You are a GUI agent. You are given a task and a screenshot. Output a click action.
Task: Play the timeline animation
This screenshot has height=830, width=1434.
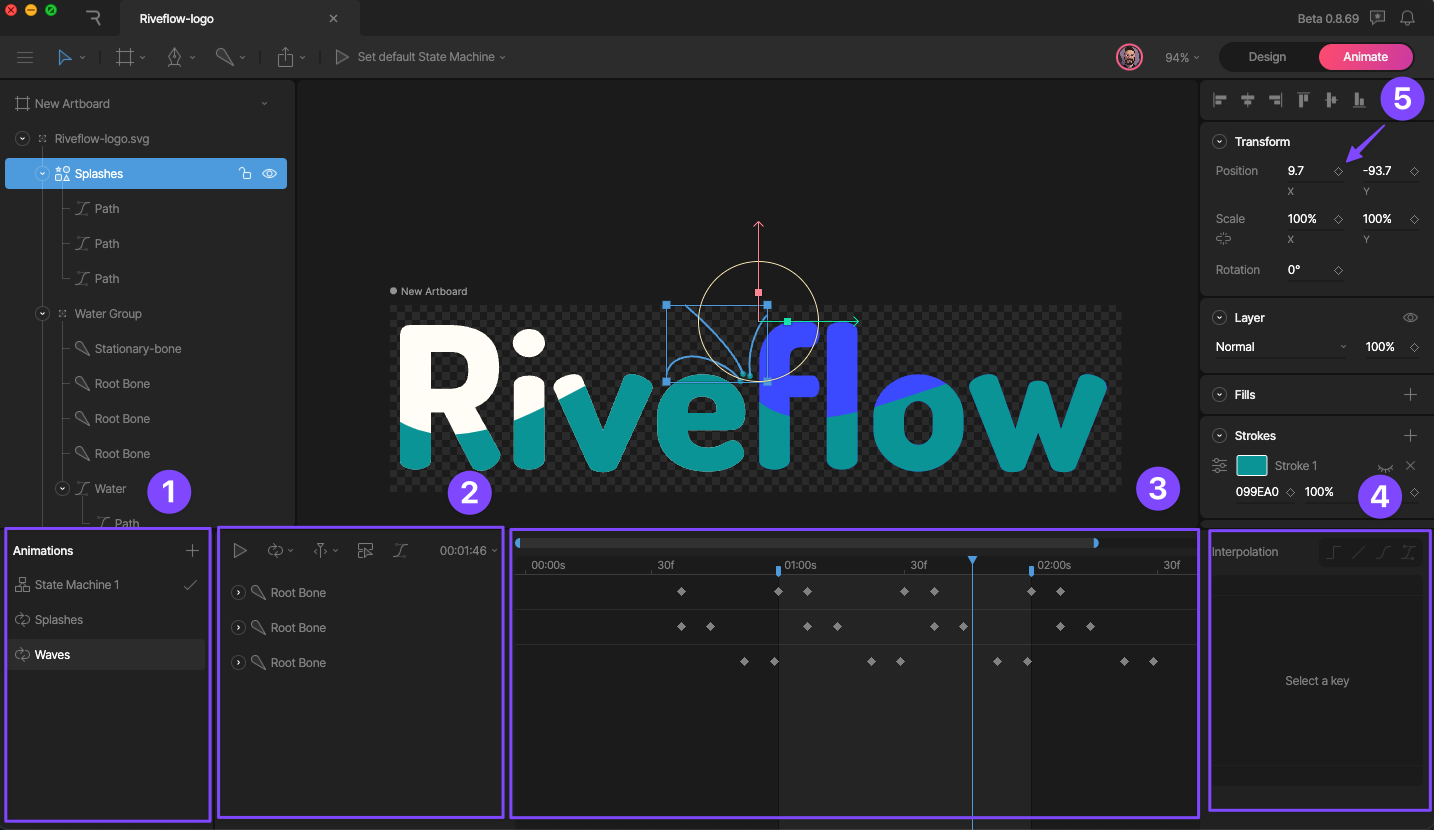click(240, 550)
